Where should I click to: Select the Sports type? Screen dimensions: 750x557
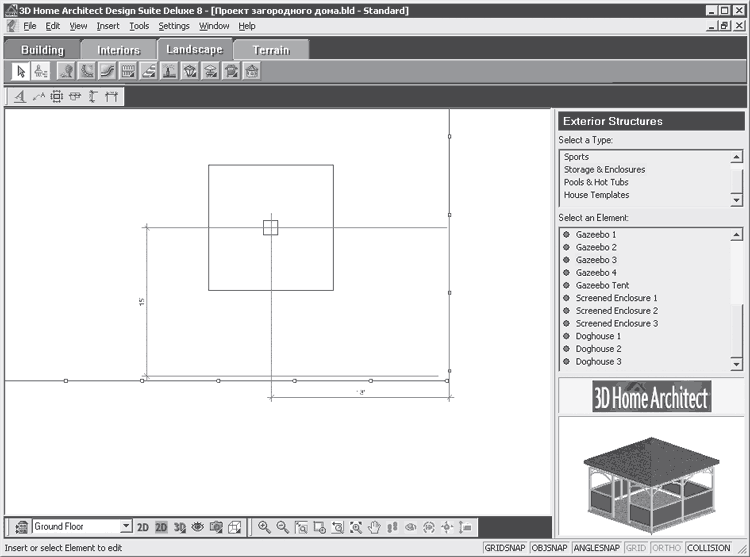(576, 157)
